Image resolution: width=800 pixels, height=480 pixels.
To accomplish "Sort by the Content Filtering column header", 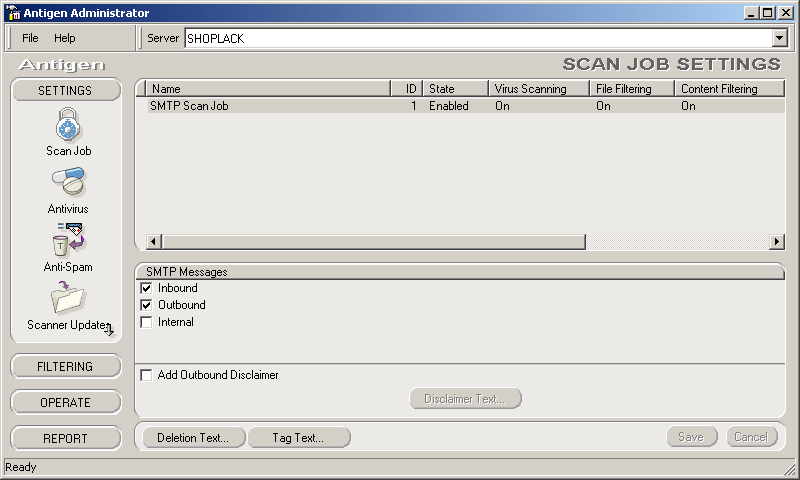I will pyautogui.click(x=730, y=89).
